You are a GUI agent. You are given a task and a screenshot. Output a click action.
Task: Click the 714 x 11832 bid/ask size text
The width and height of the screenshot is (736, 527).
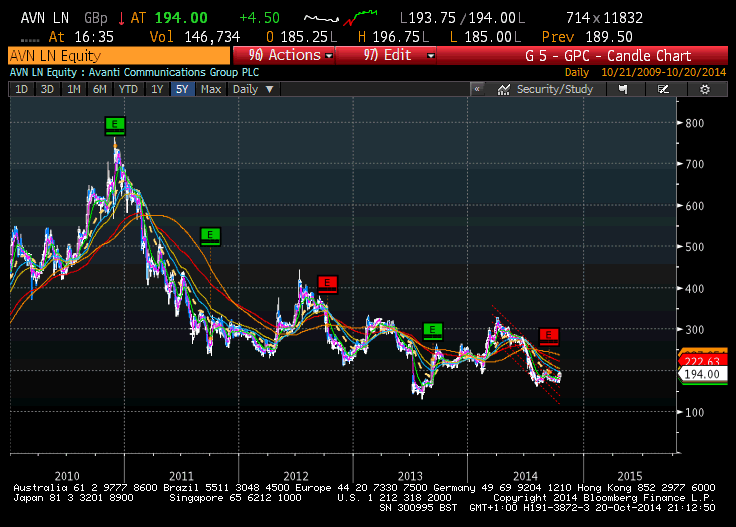pyautogui.click(x=604, y=18)
